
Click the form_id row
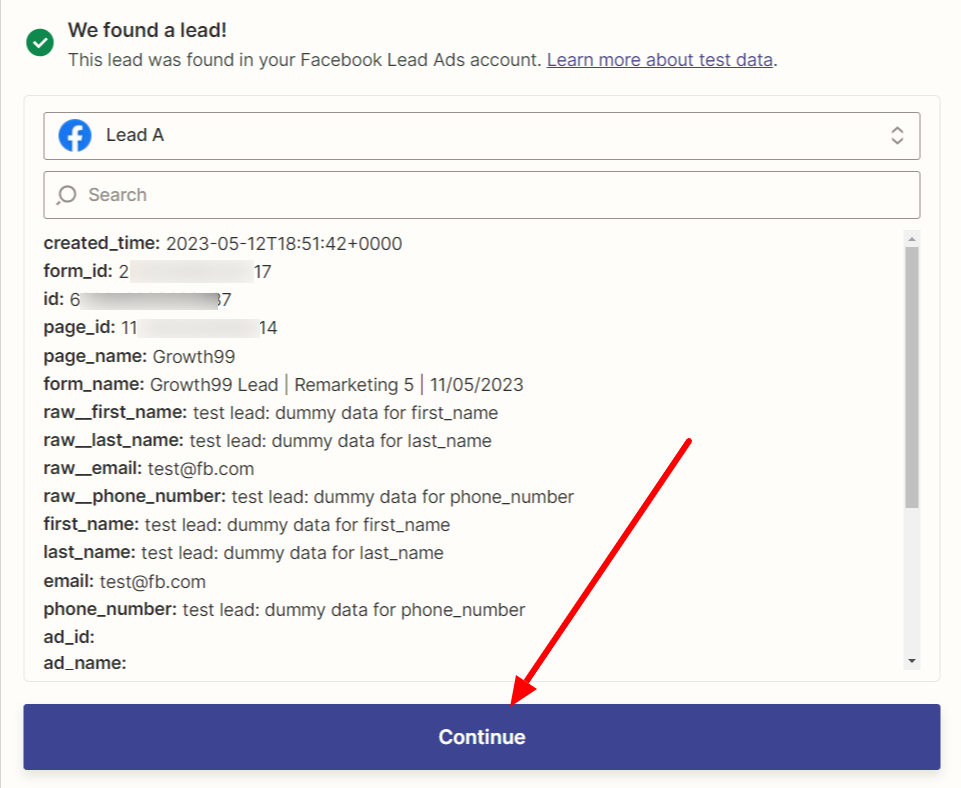(158, 271)
